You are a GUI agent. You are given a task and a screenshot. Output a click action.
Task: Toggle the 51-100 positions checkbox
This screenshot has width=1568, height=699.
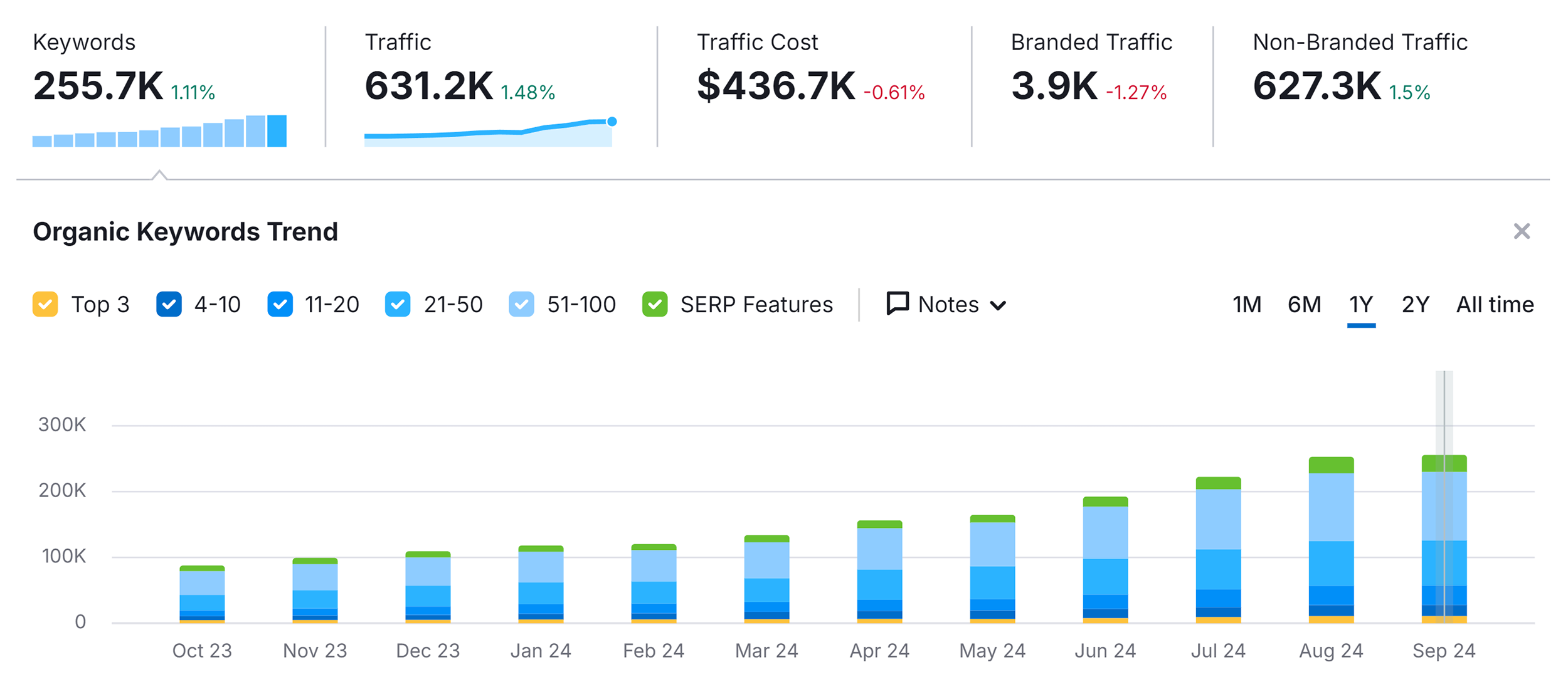(x=521, y=305)
